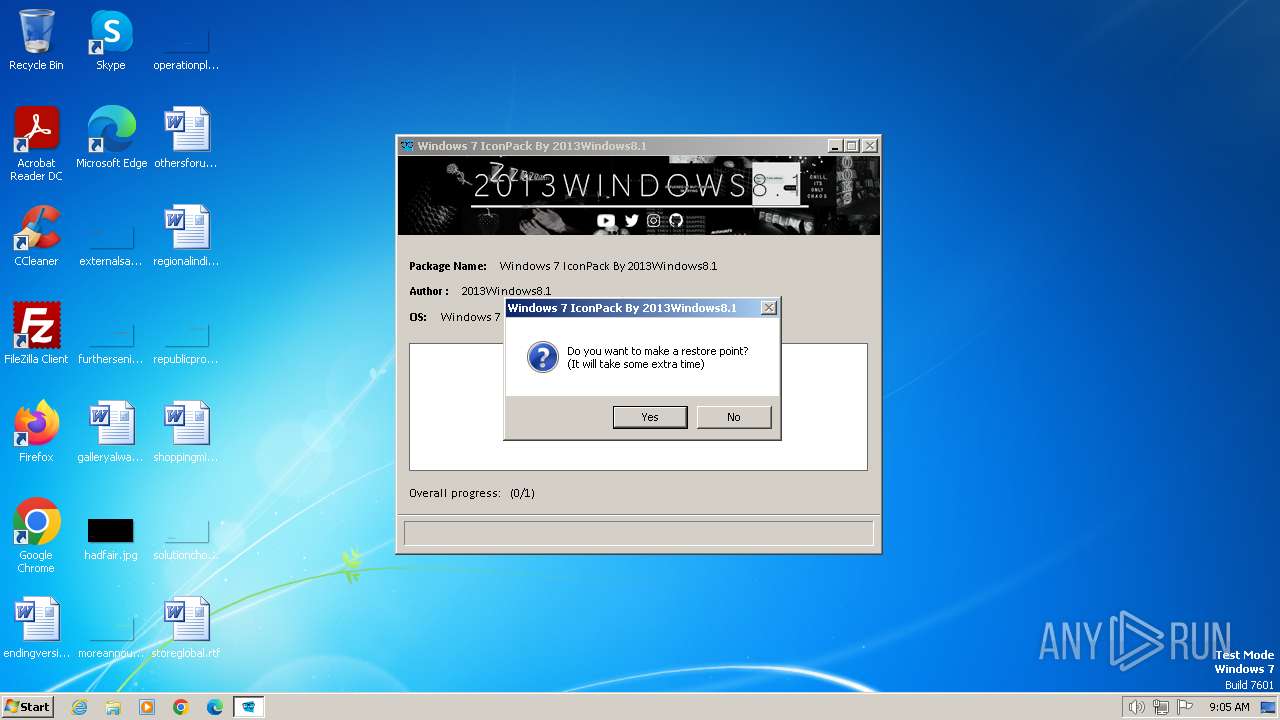The width and height of the screenshot is (1280, 720).
Task: Open Action Center flag icon
Action: pyautogui.click(x=1185, y=707)
